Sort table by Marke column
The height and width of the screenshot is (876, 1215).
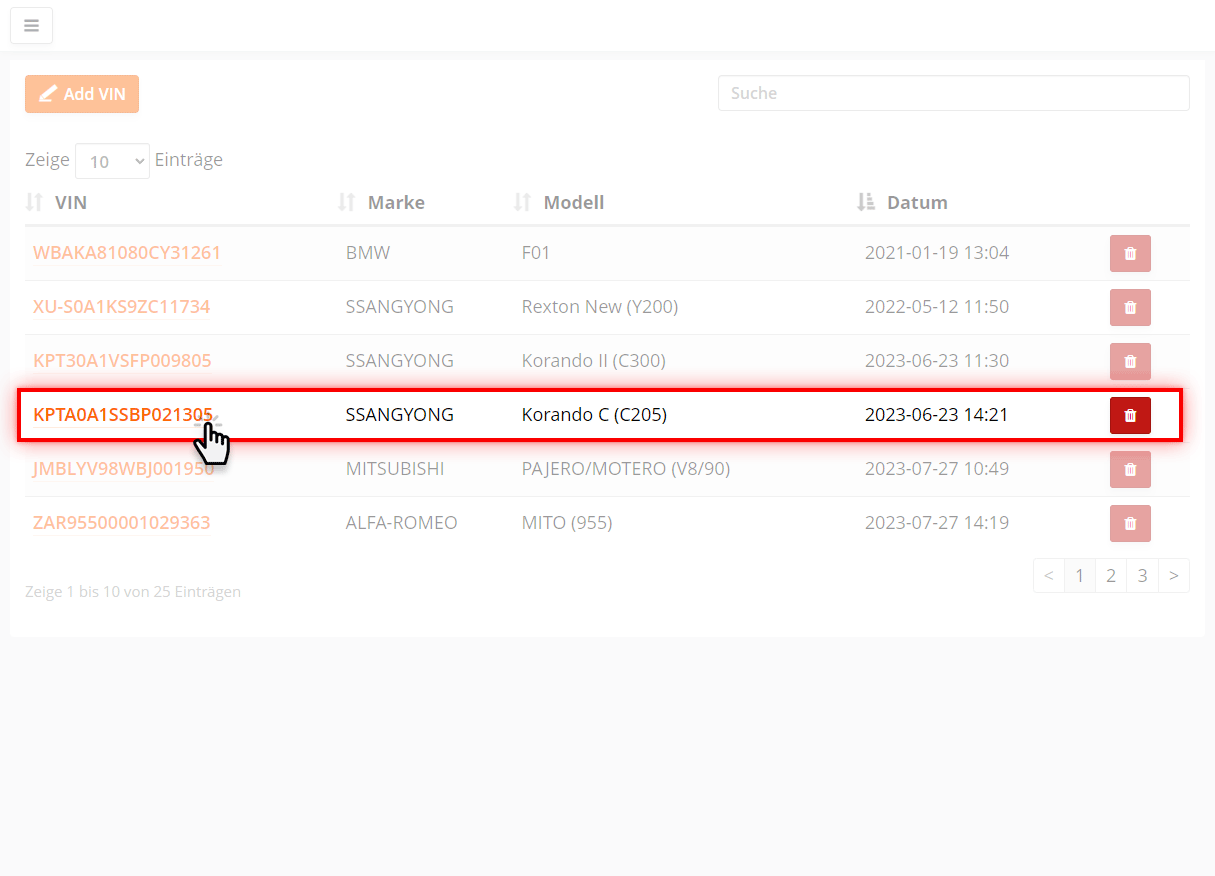(x=395, y=203)
